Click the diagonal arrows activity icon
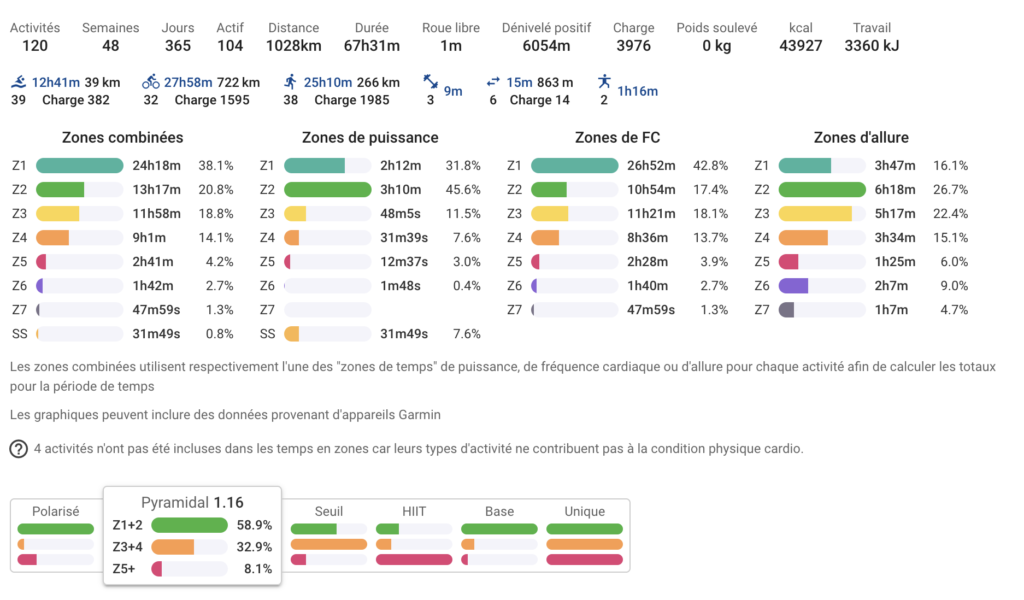Viewport: 1024px width, 600px height. tap(431, 82)
